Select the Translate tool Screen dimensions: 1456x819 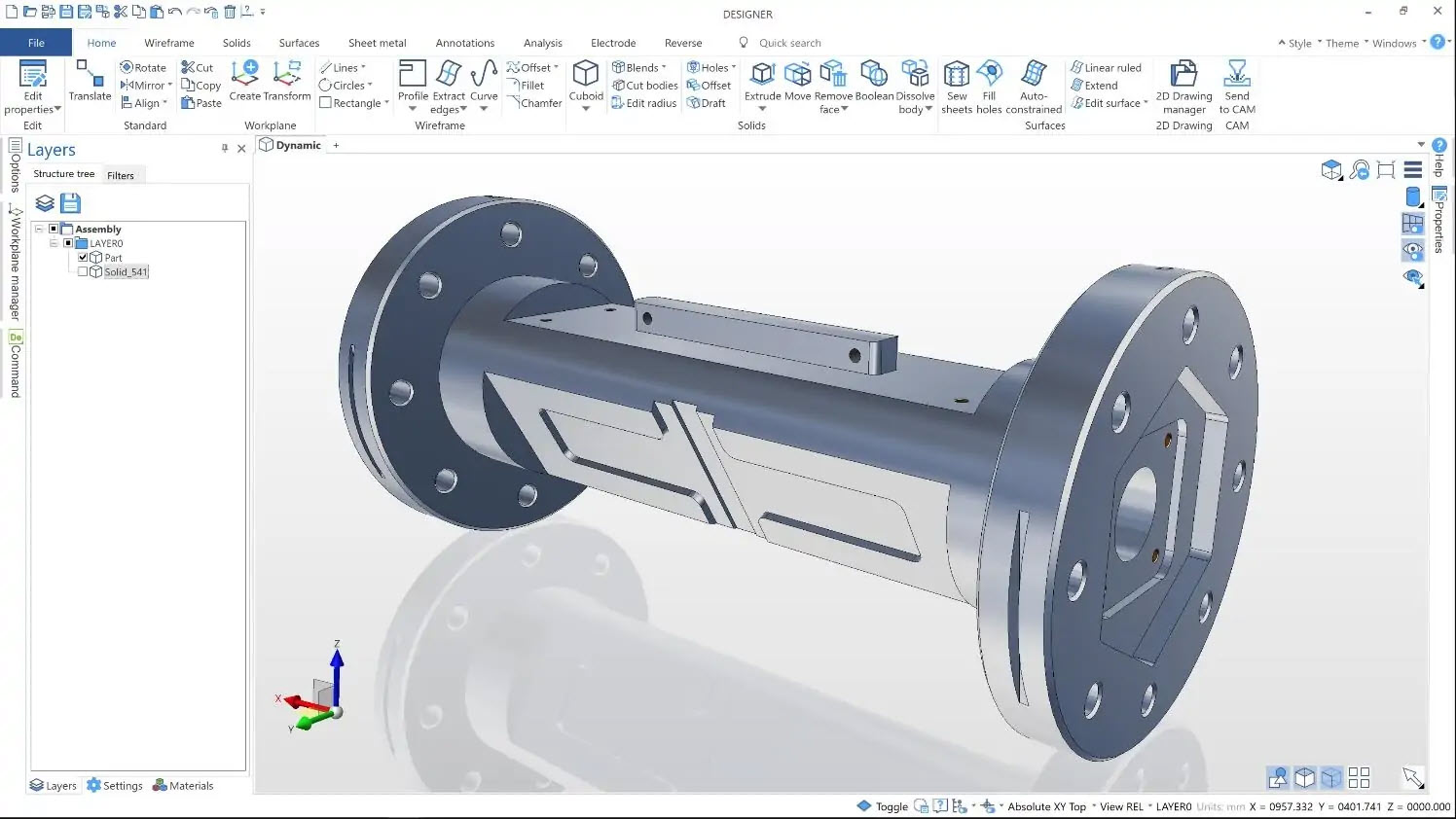coord(90,75)
